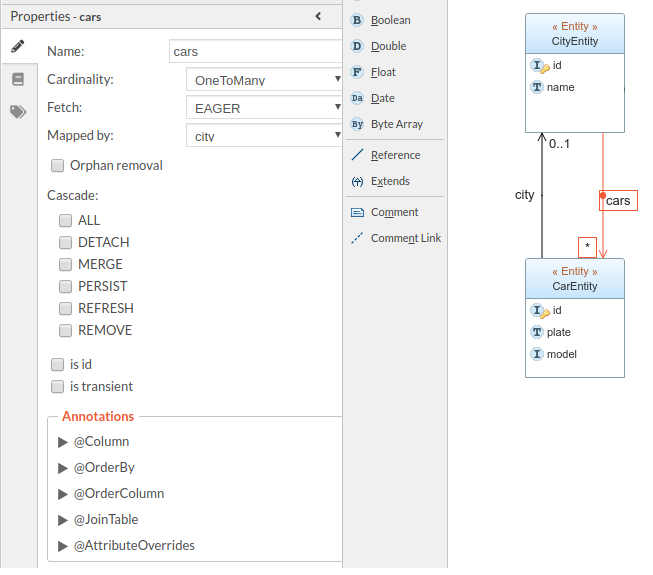The height and width of the screenshot is (575, 653).
Task: Select the Date attribute palette icon
Action: point(357,98)
